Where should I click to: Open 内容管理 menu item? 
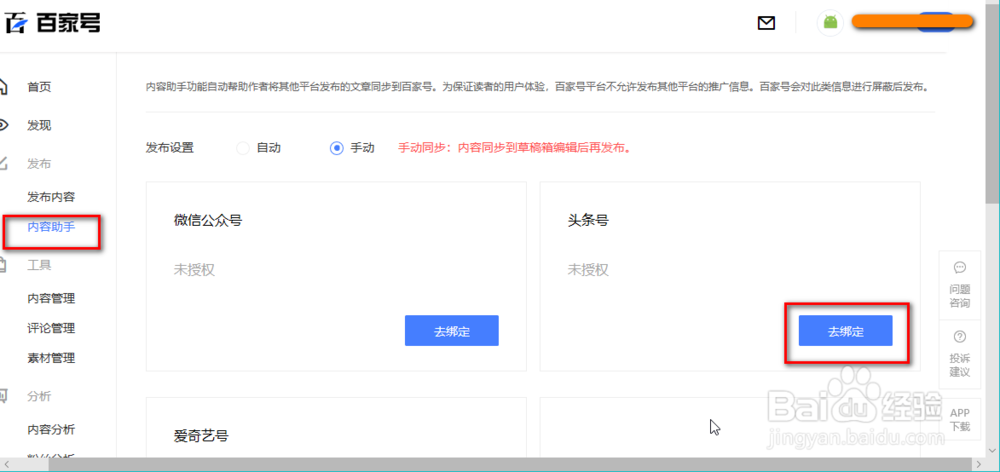click(x=51, y=299)
